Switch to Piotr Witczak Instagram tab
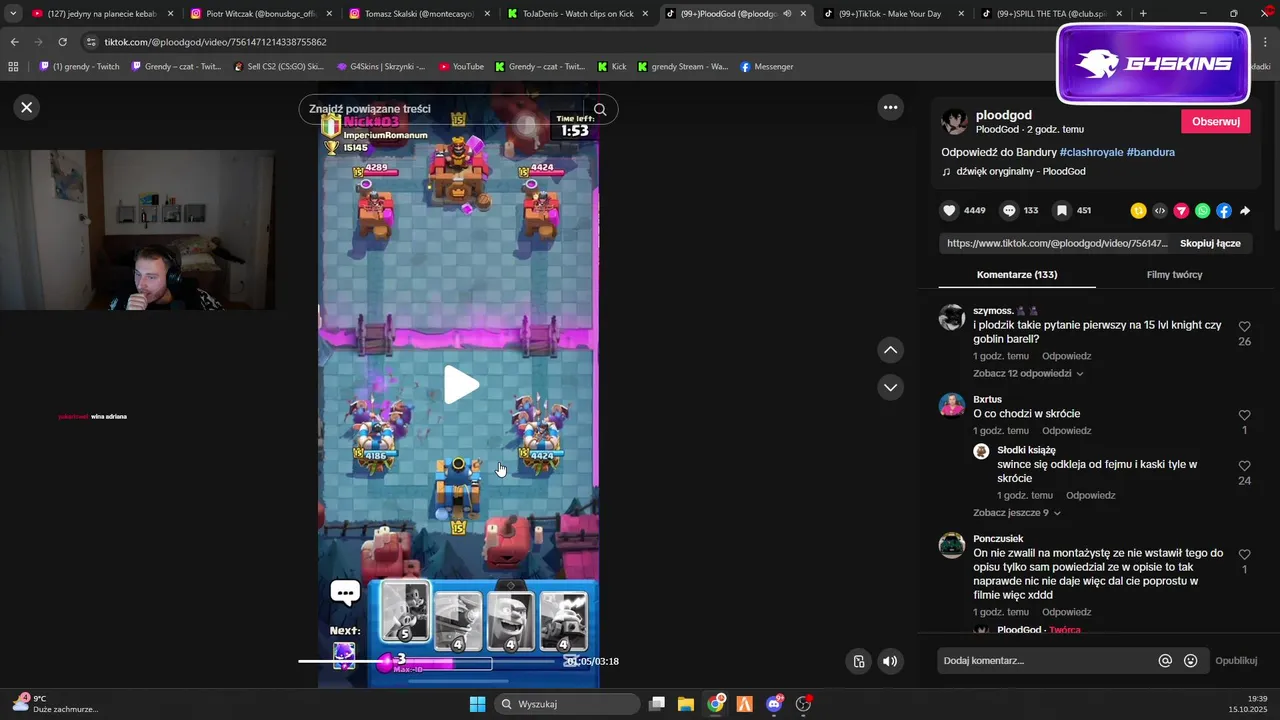The width and height of the screenshot is (1280, 720). tap(260, 14)
